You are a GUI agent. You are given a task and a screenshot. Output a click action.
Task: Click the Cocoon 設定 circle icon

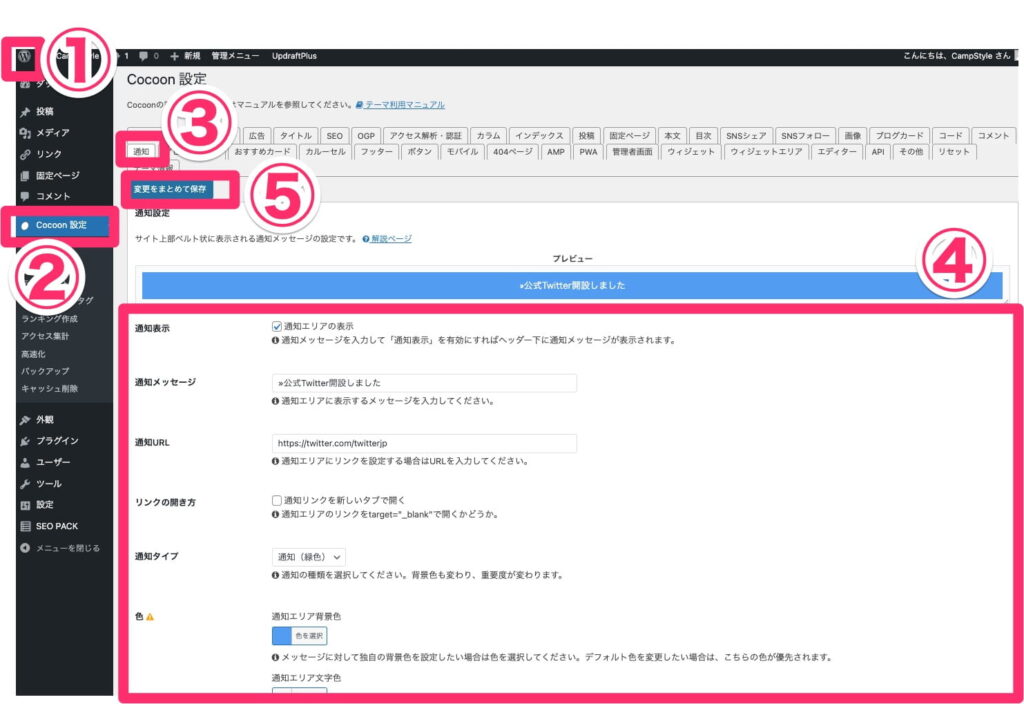click(25, 226)
